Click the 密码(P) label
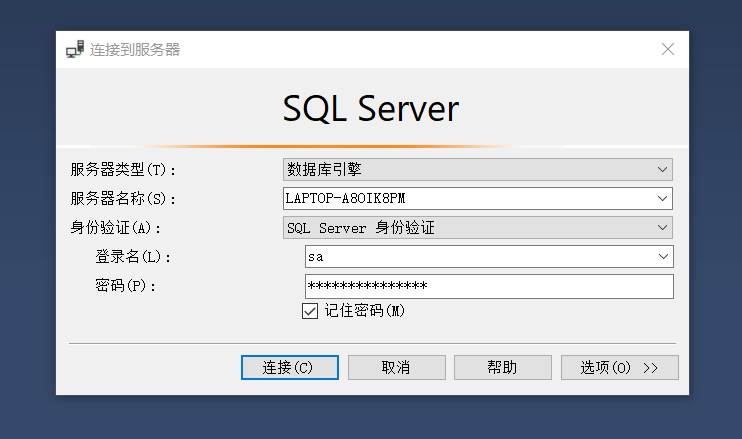The height and width of the screenshot is (439, 742). pyautogui.click(x=125, y=286)
